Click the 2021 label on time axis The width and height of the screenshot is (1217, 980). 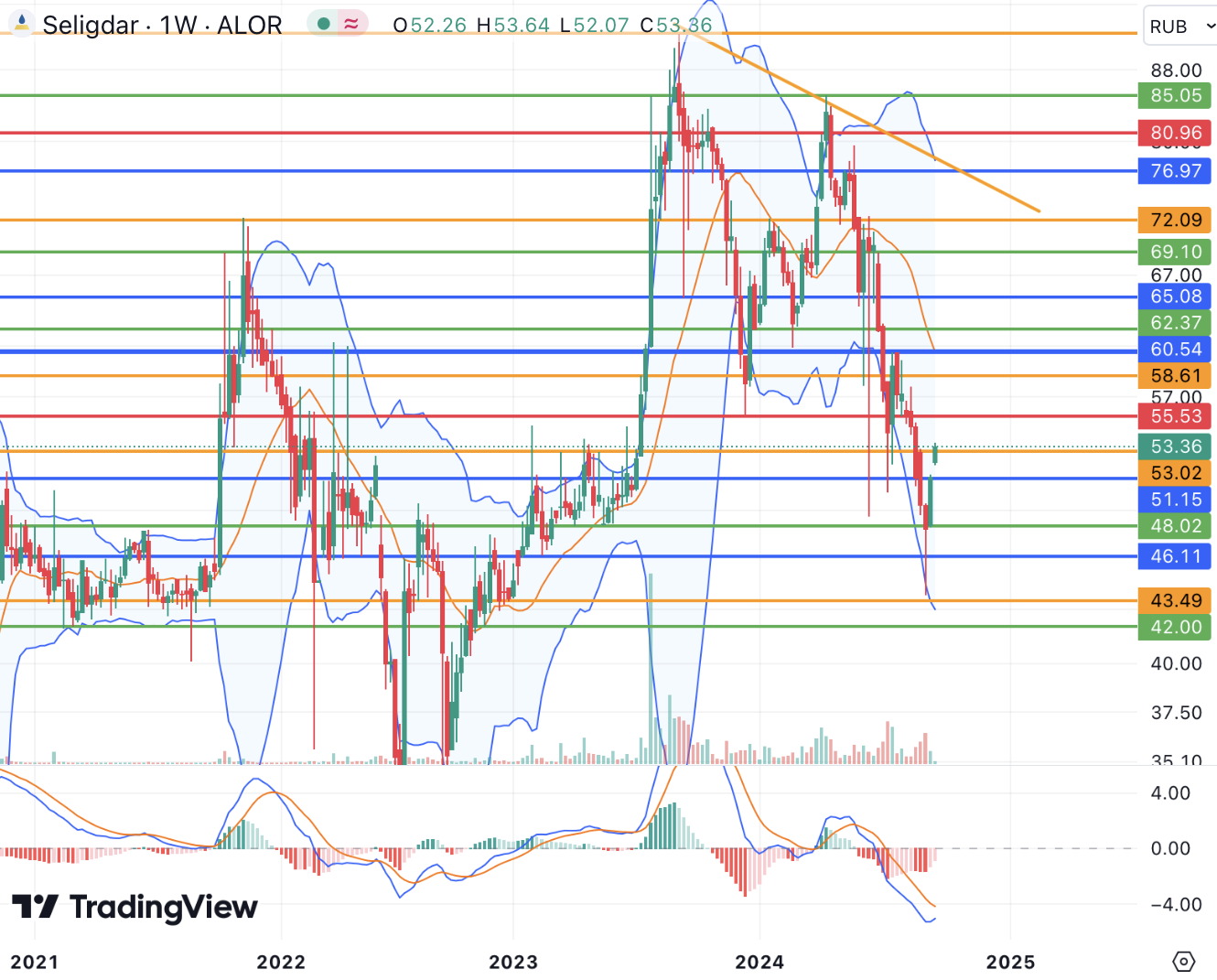[34, 962]
